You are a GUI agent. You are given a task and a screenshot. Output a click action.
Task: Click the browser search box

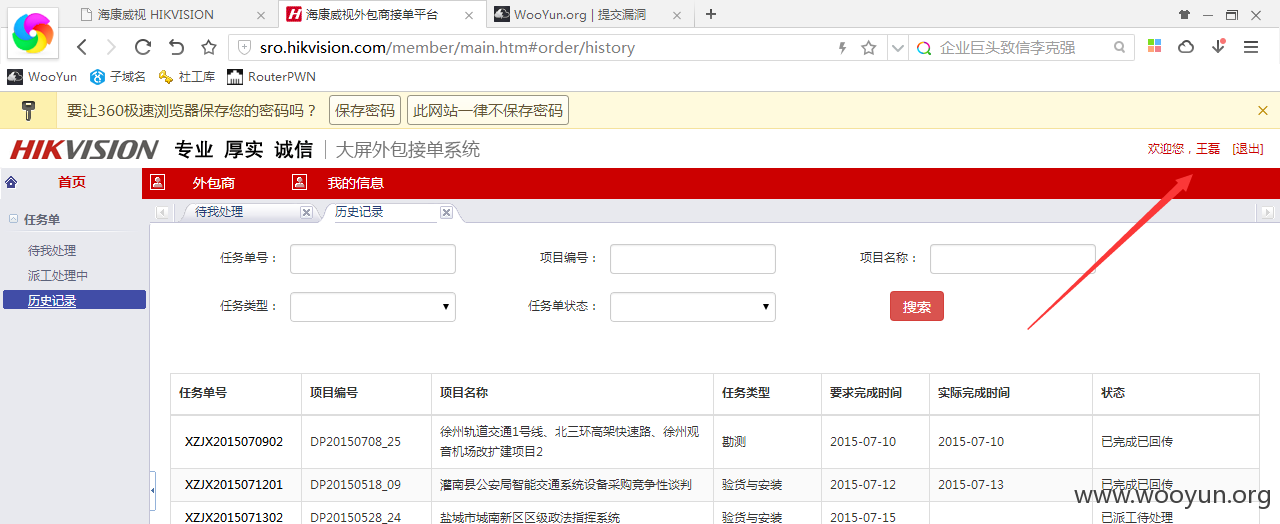(1023, 47)
